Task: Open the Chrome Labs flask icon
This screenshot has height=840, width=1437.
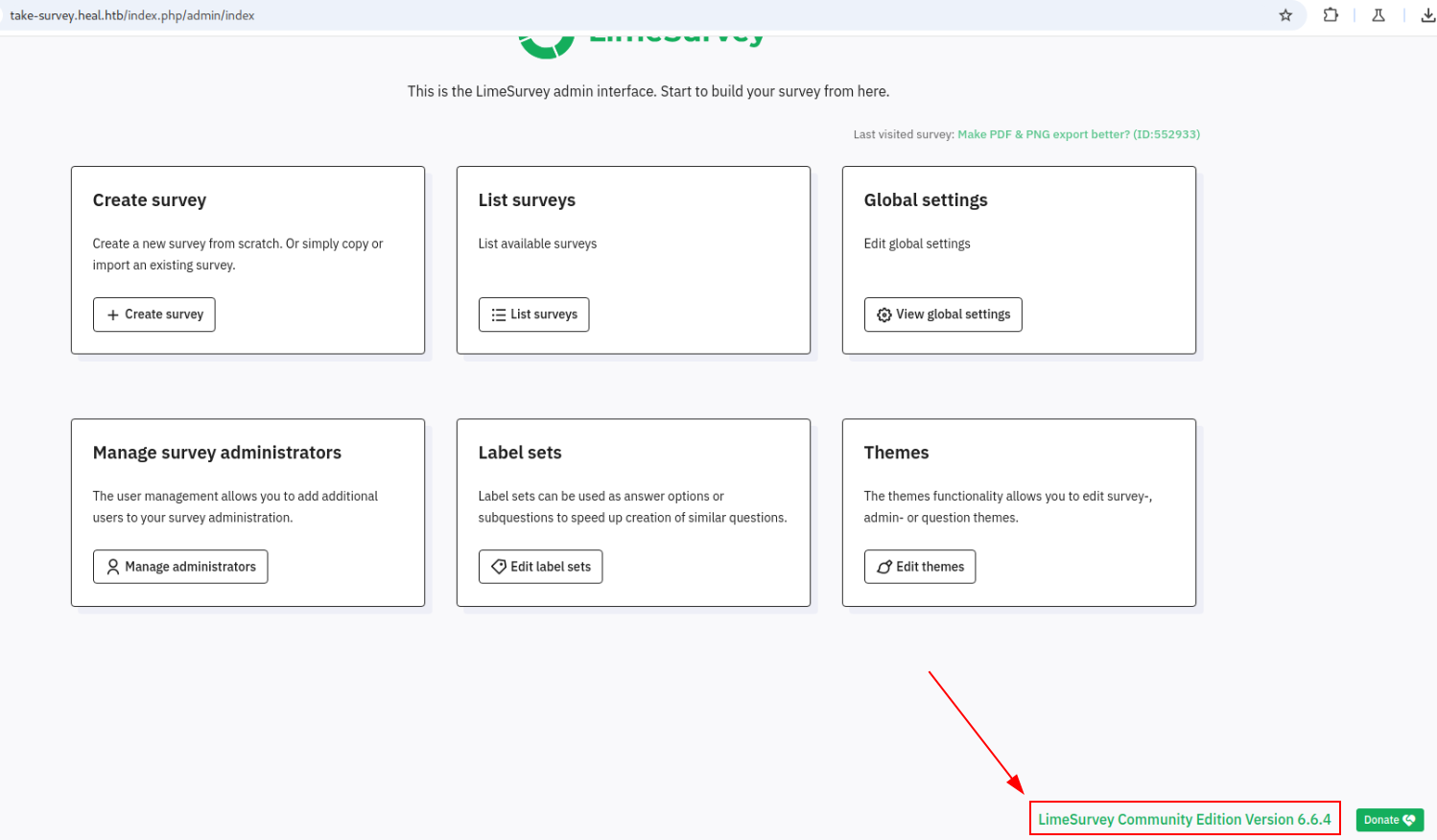Action: click(x=1378, y=15)
